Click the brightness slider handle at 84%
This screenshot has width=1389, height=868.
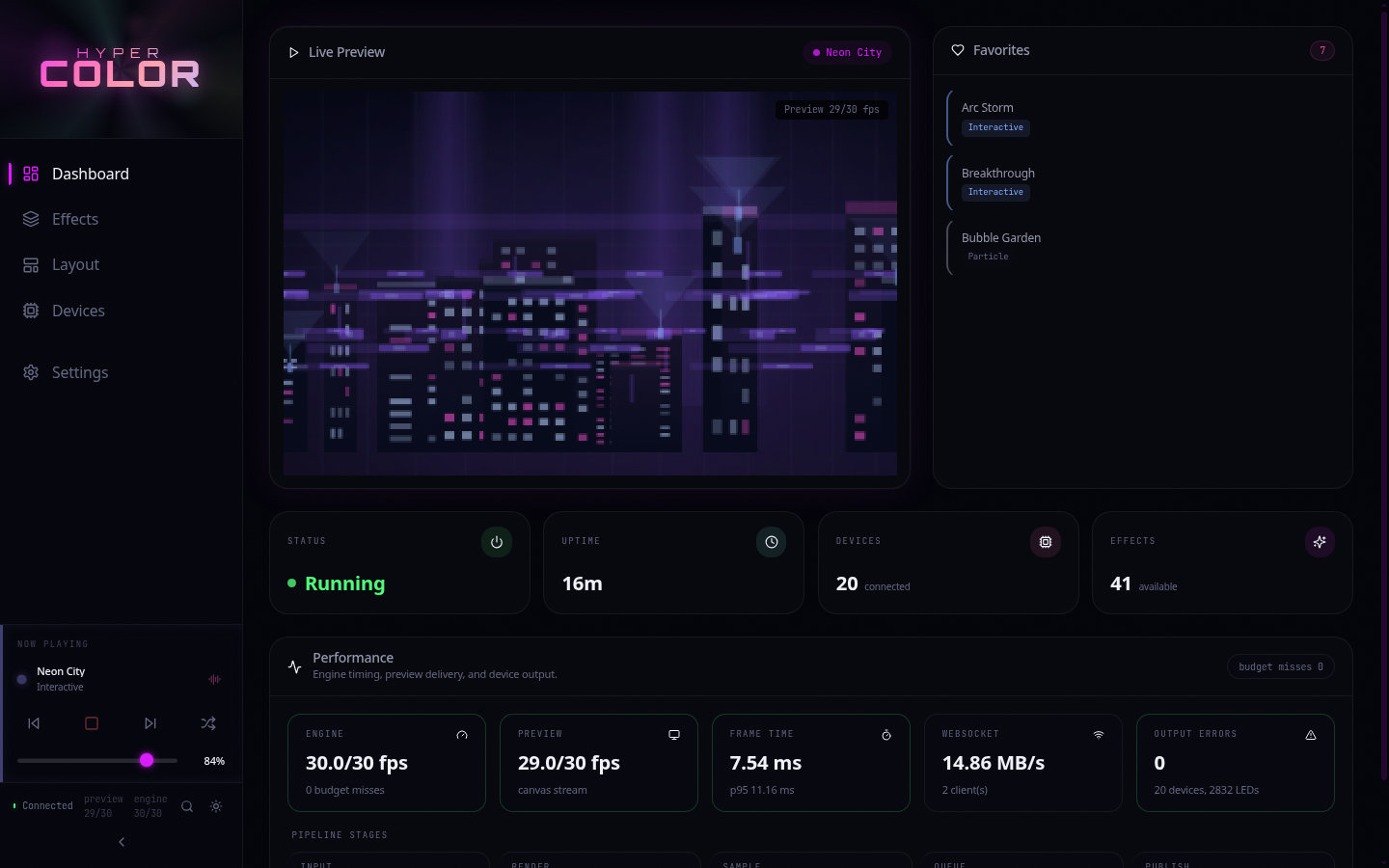point(147,760)
